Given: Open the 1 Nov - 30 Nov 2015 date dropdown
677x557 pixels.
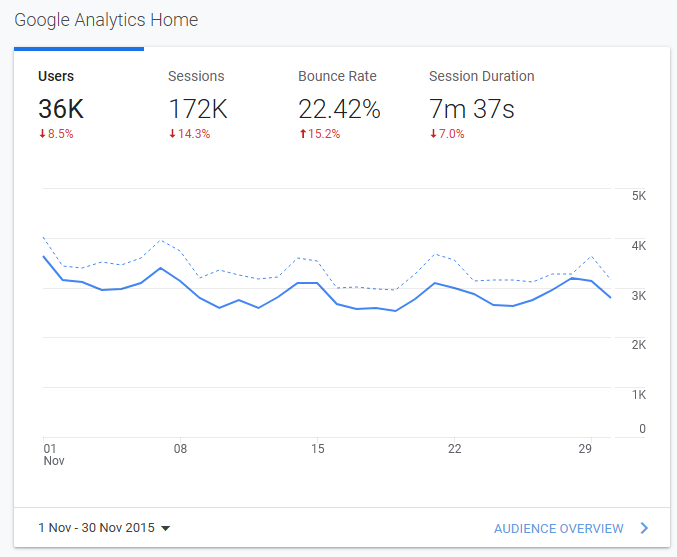Looking at the screenshot, I should pyautogui.click(x=104, y=528).
